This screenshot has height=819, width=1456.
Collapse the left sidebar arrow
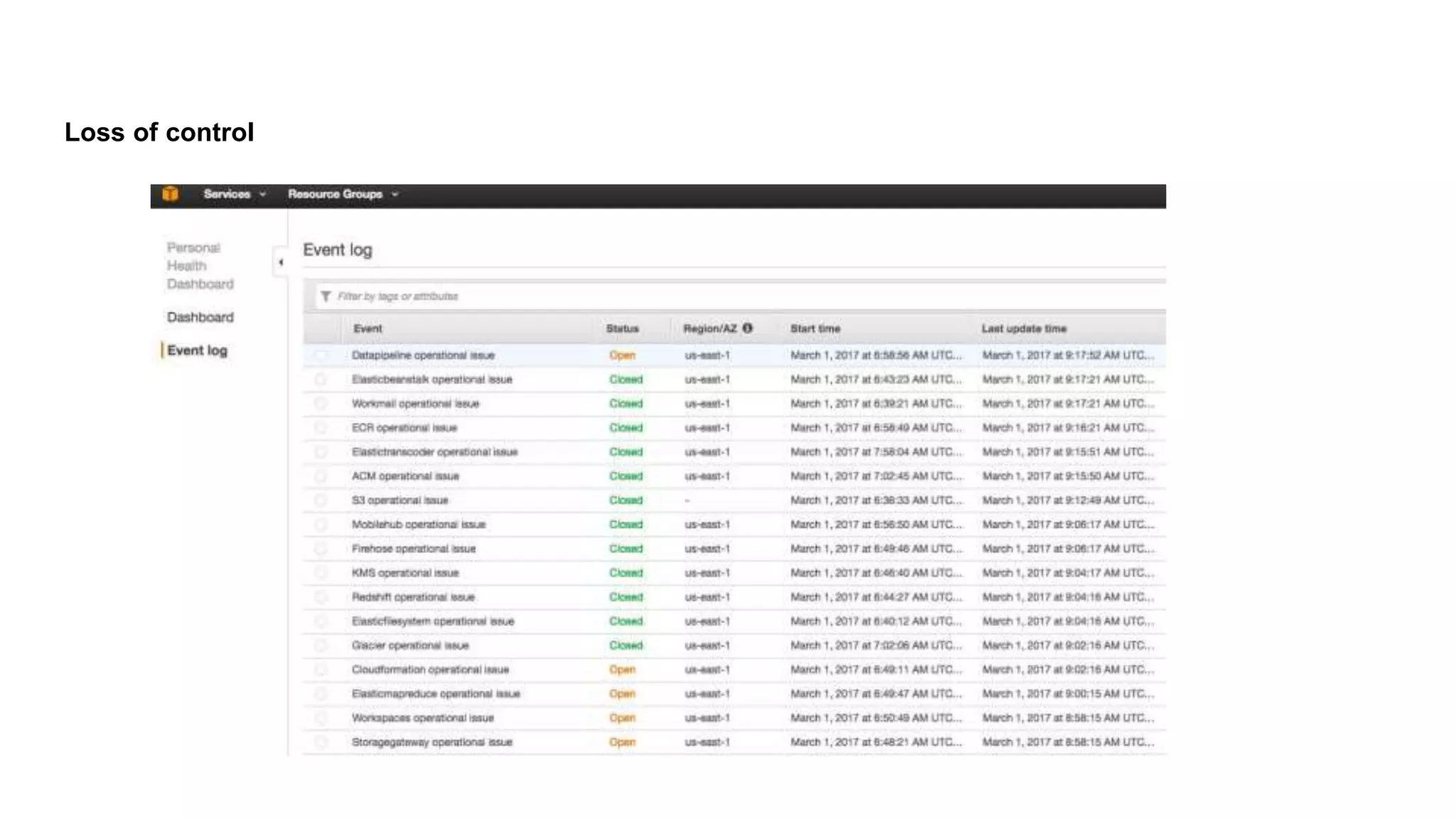click(281, 262)
